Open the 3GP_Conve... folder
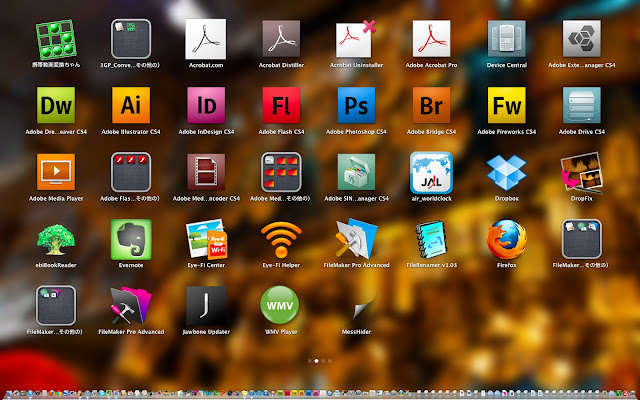 pyautogui.click(x=131, y=39)
